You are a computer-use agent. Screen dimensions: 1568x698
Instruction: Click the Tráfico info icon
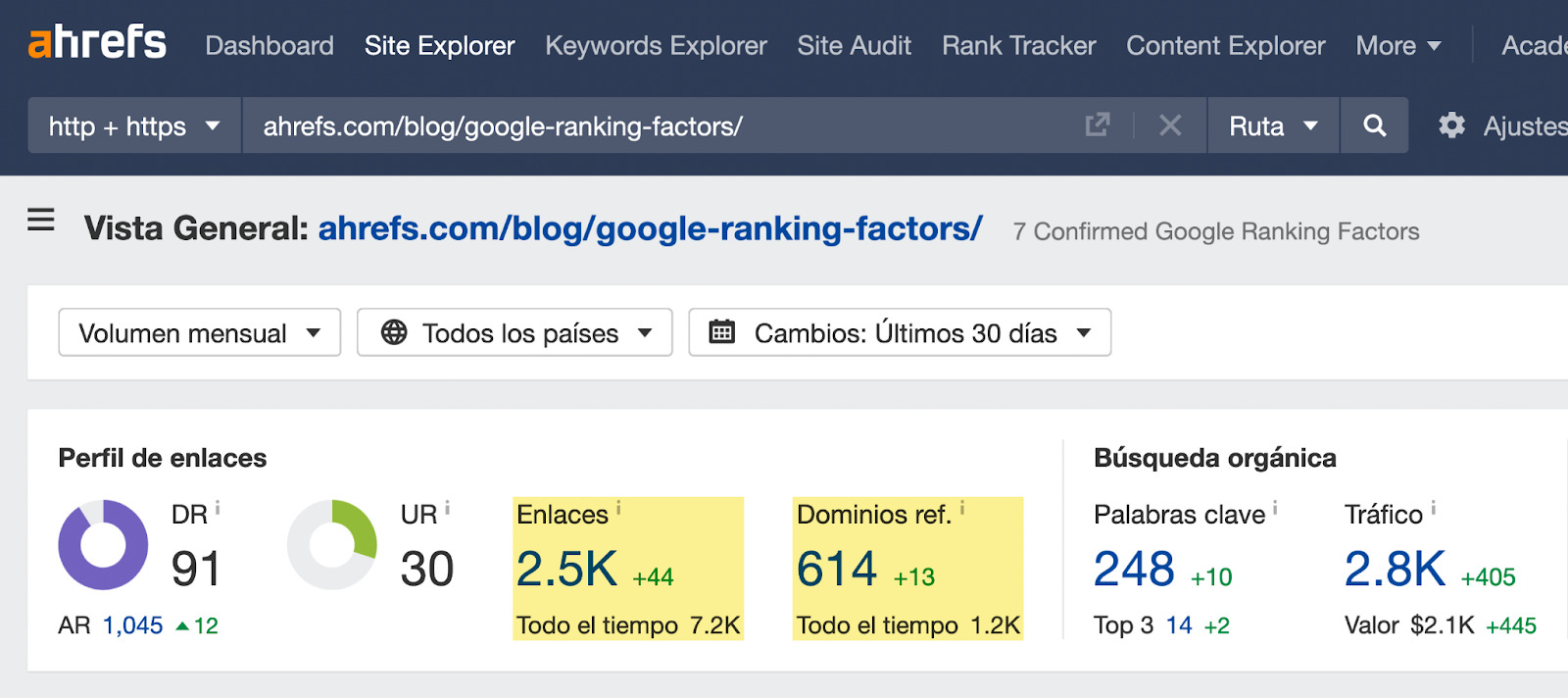(x=1433, y=508)
